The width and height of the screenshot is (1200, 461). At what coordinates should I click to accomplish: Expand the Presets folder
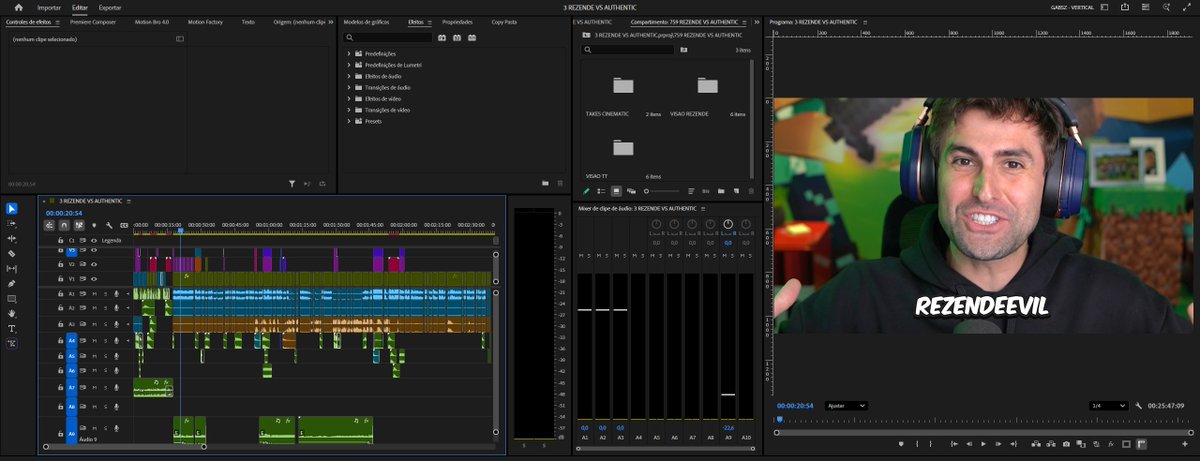[x=349, y=121]
